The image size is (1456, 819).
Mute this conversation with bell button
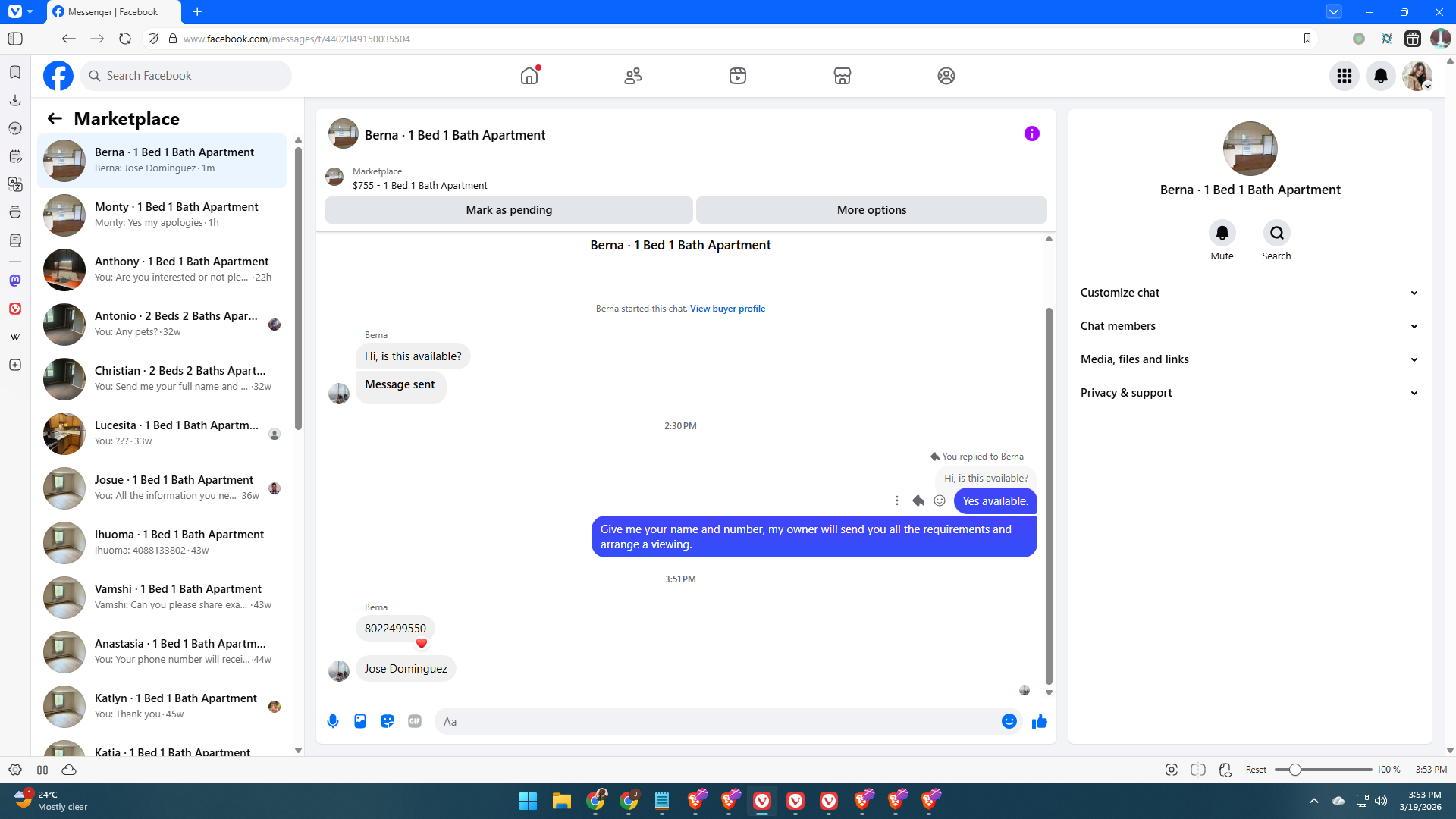coord(1222,233)
